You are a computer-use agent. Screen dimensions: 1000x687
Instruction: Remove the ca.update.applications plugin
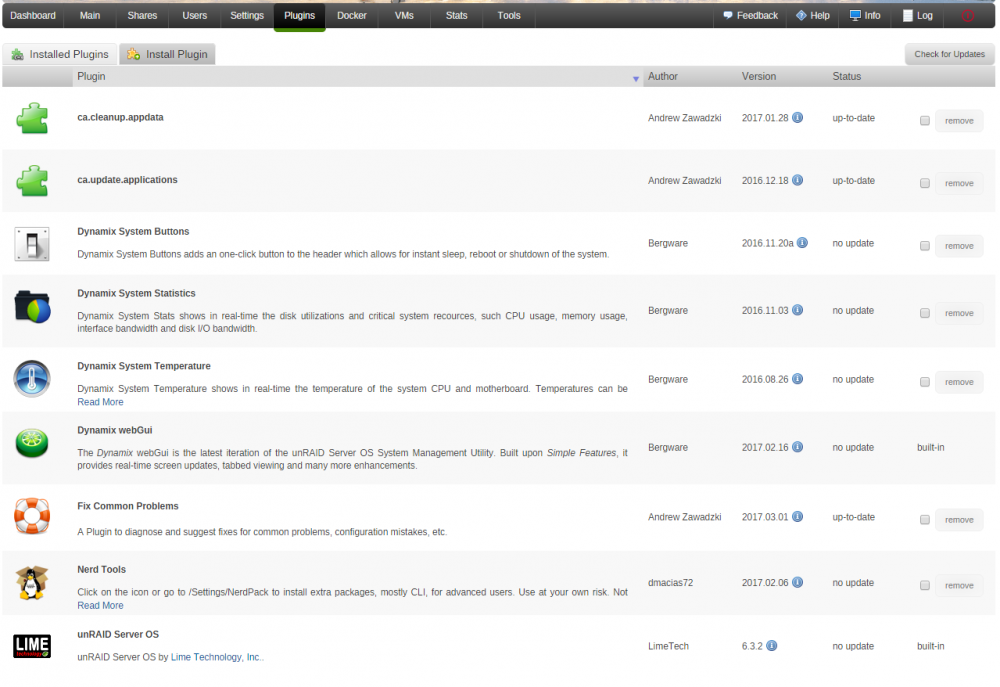959,183
